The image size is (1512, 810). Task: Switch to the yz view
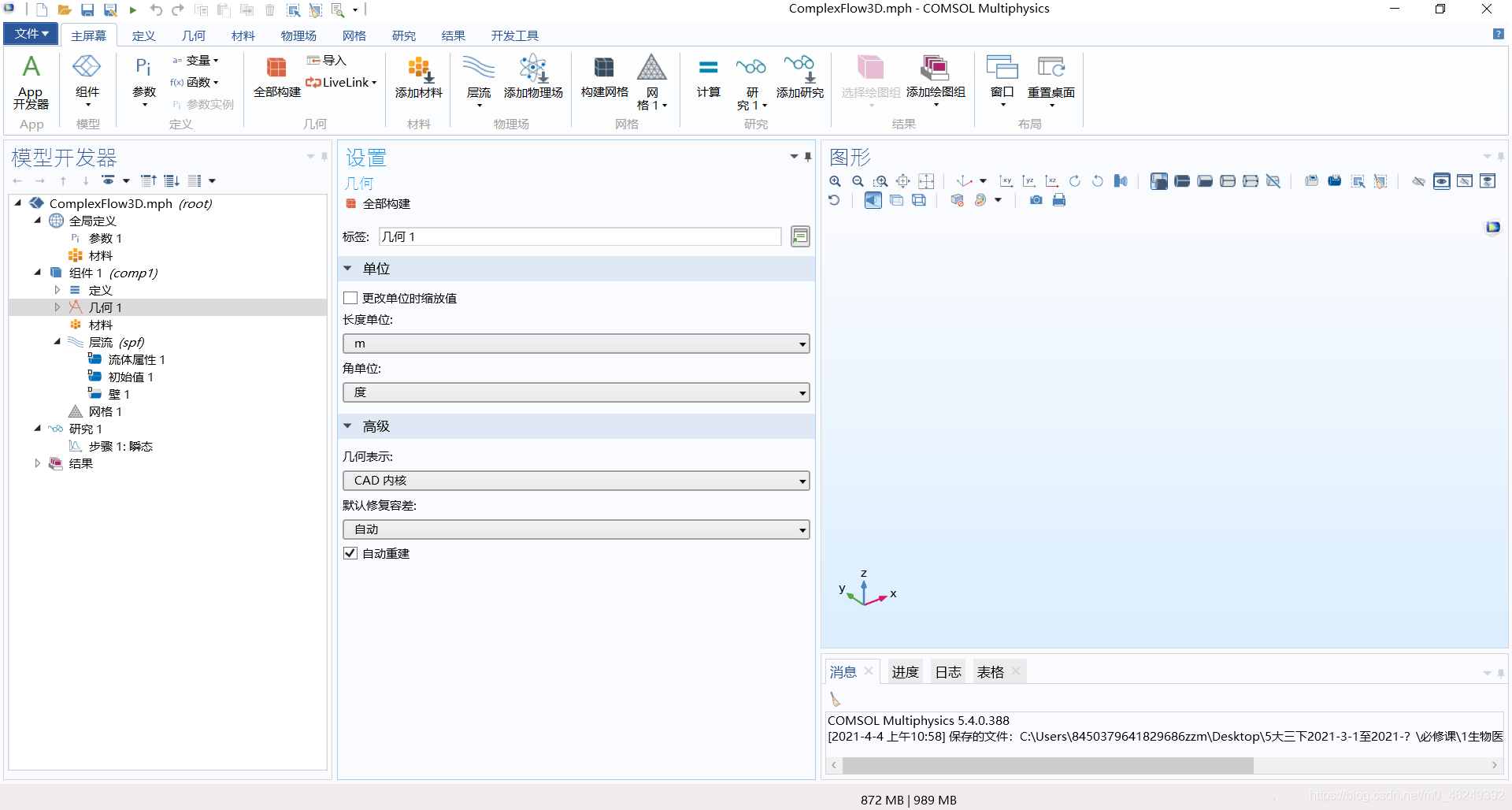1029,181
